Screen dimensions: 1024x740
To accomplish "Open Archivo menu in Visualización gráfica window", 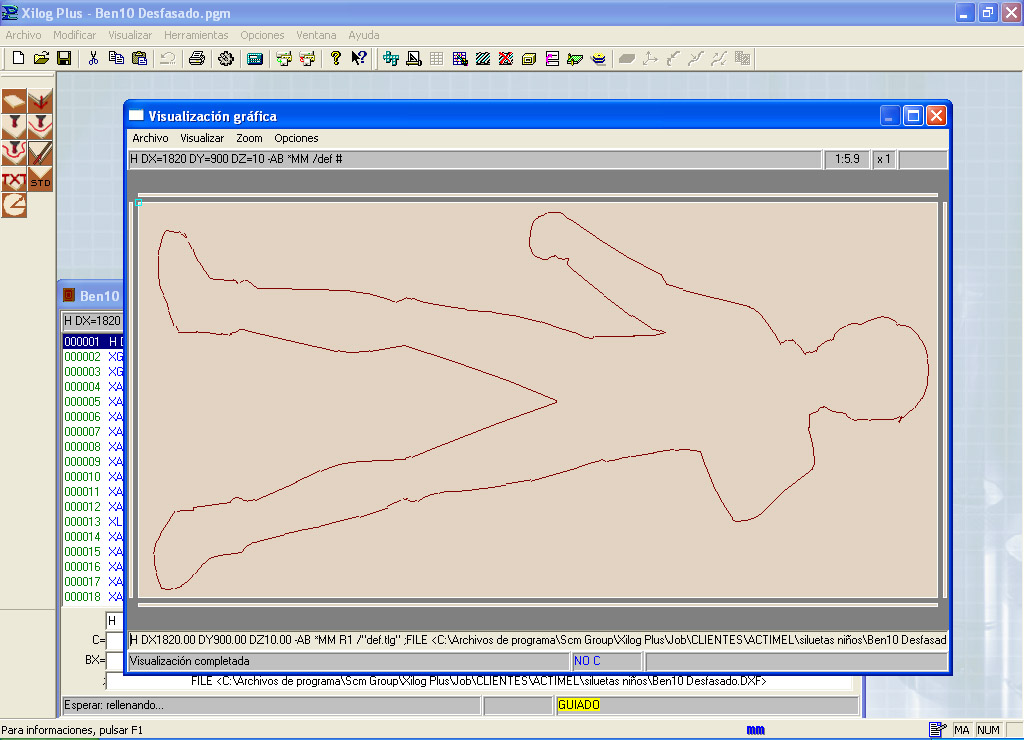I will 150,138.
